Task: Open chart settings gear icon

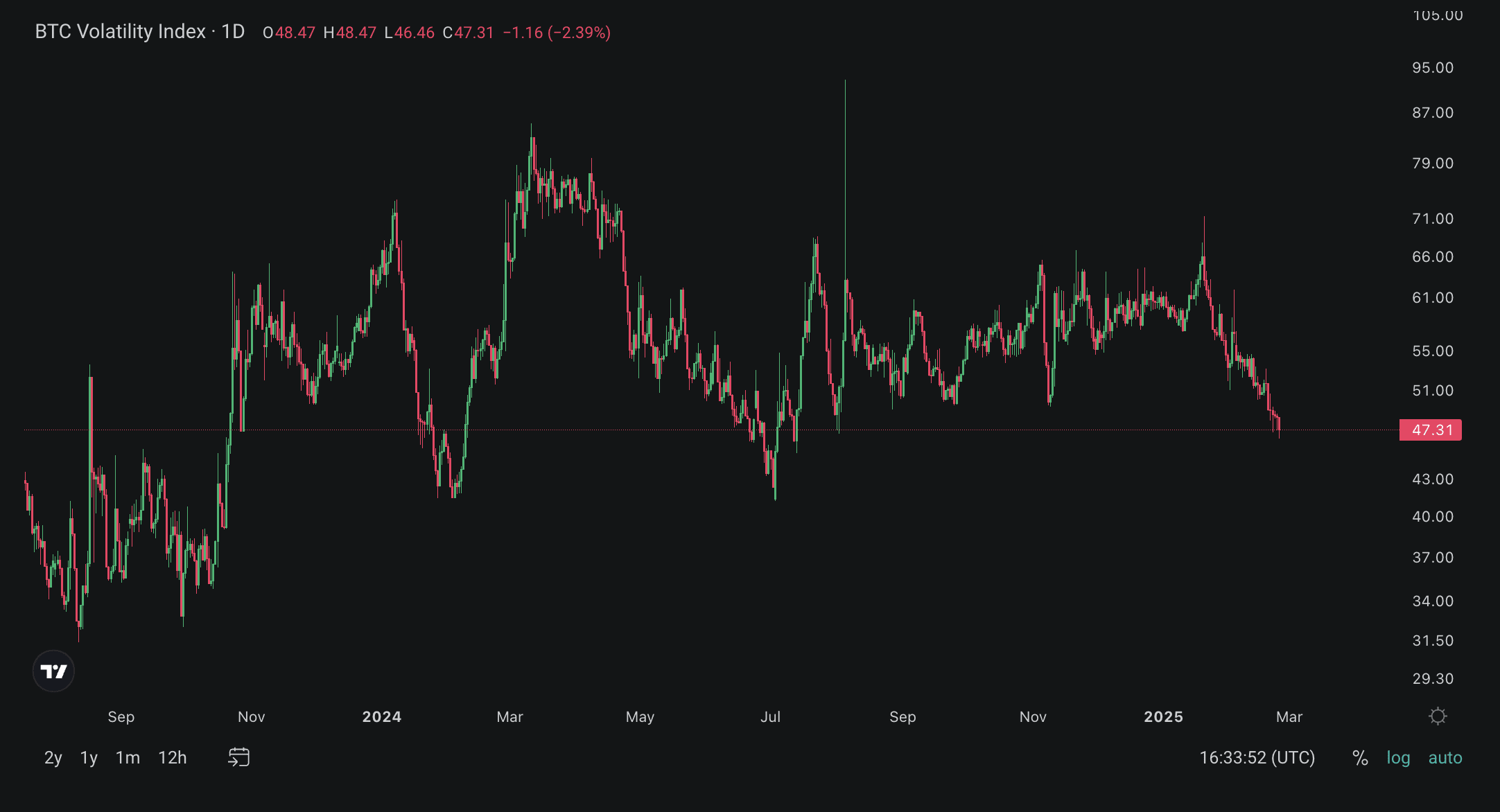Action: pyautogui.click(x=1438, y=716)
